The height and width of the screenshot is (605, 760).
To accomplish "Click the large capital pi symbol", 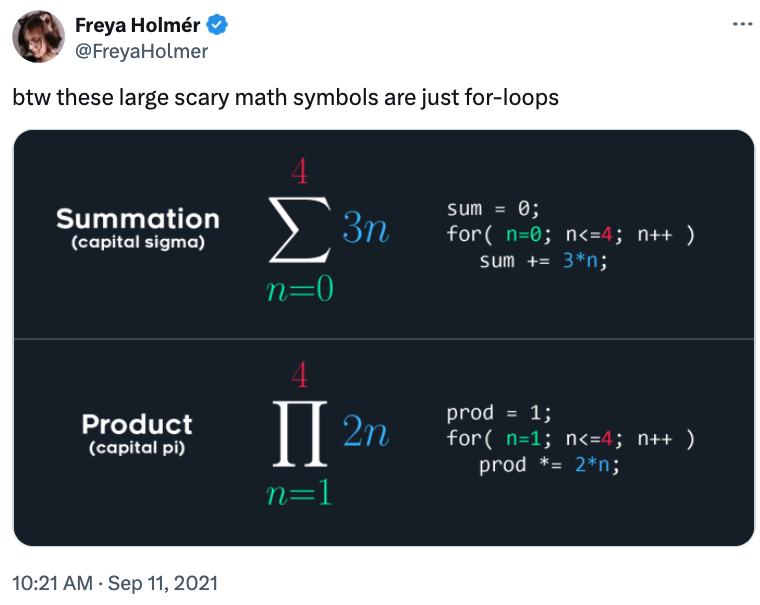I will tap(299, 433).
